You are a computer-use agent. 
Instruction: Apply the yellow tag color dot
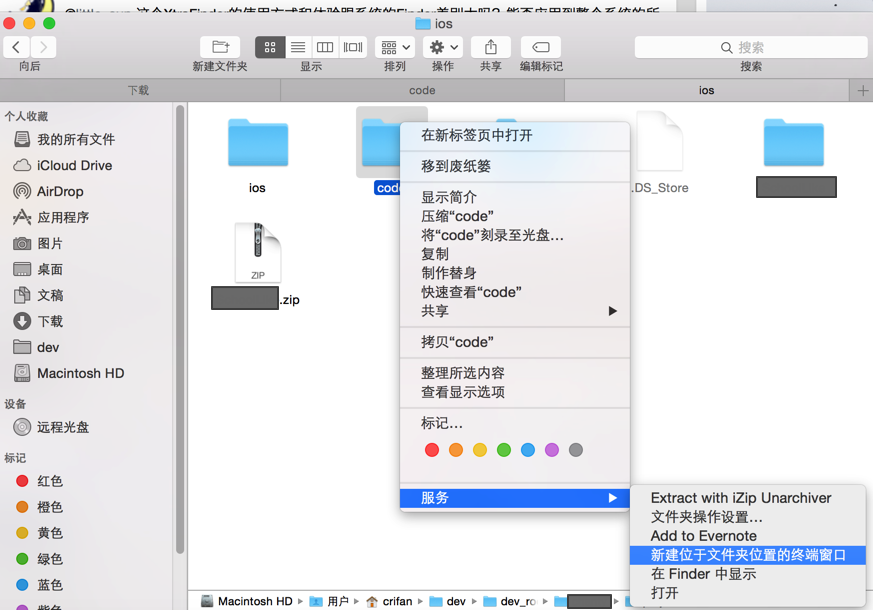pos(480,450)
